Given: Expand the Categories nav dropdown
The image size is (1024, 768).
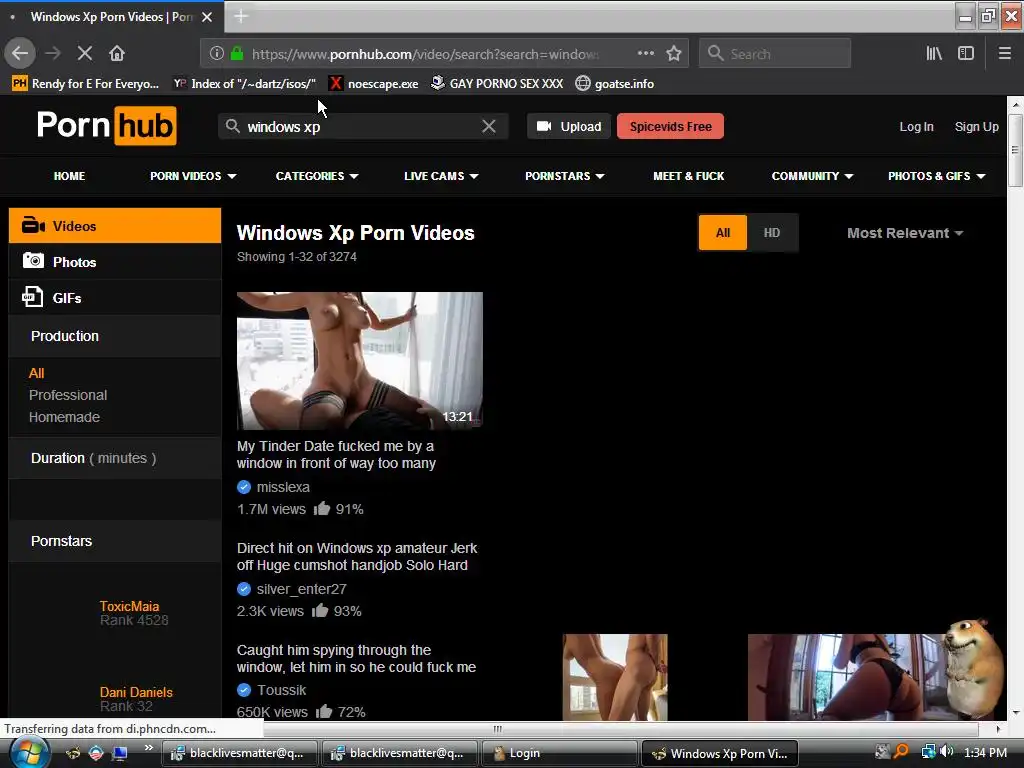Looking at the screenshot, I should [317, 176].
